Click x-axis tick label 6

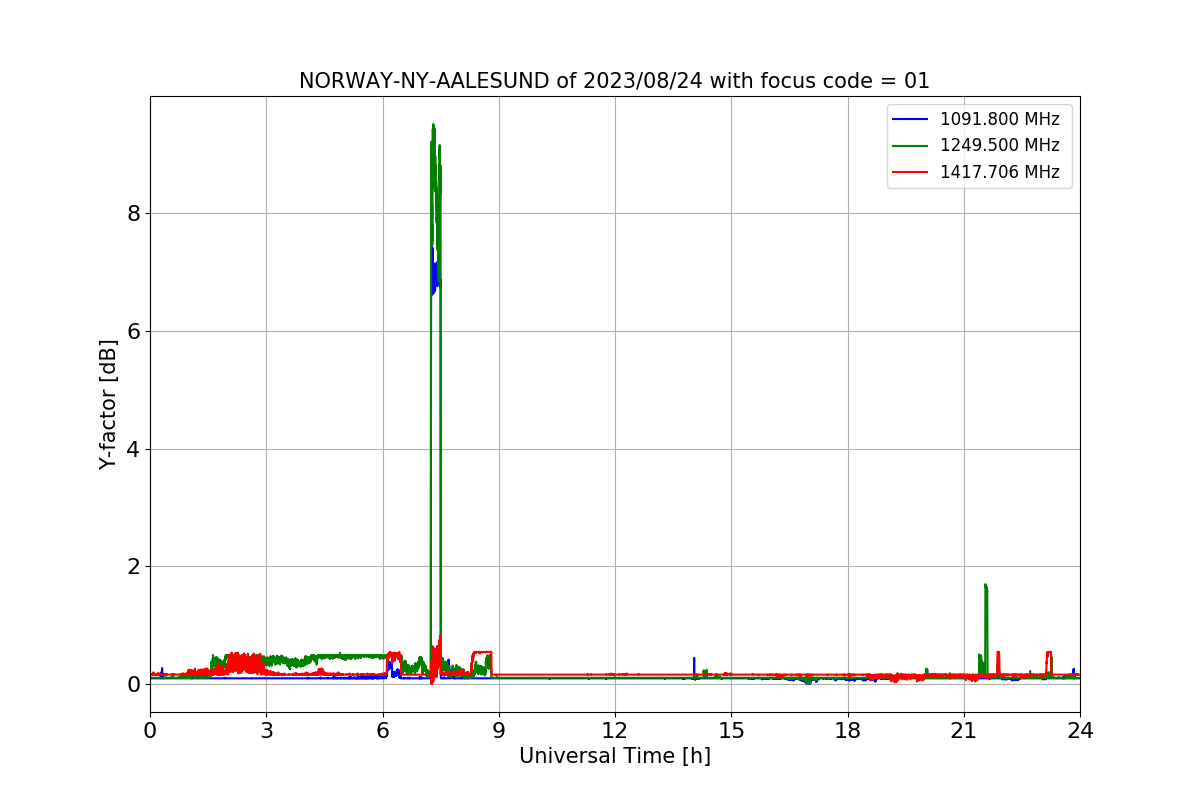(382, 731)
